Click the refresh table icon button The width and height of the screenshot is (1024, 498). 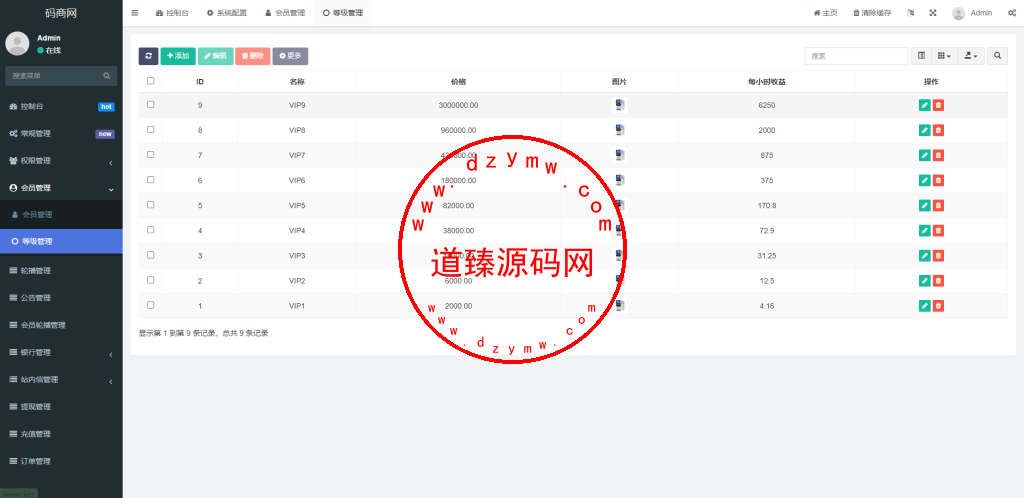click(148, 56)
